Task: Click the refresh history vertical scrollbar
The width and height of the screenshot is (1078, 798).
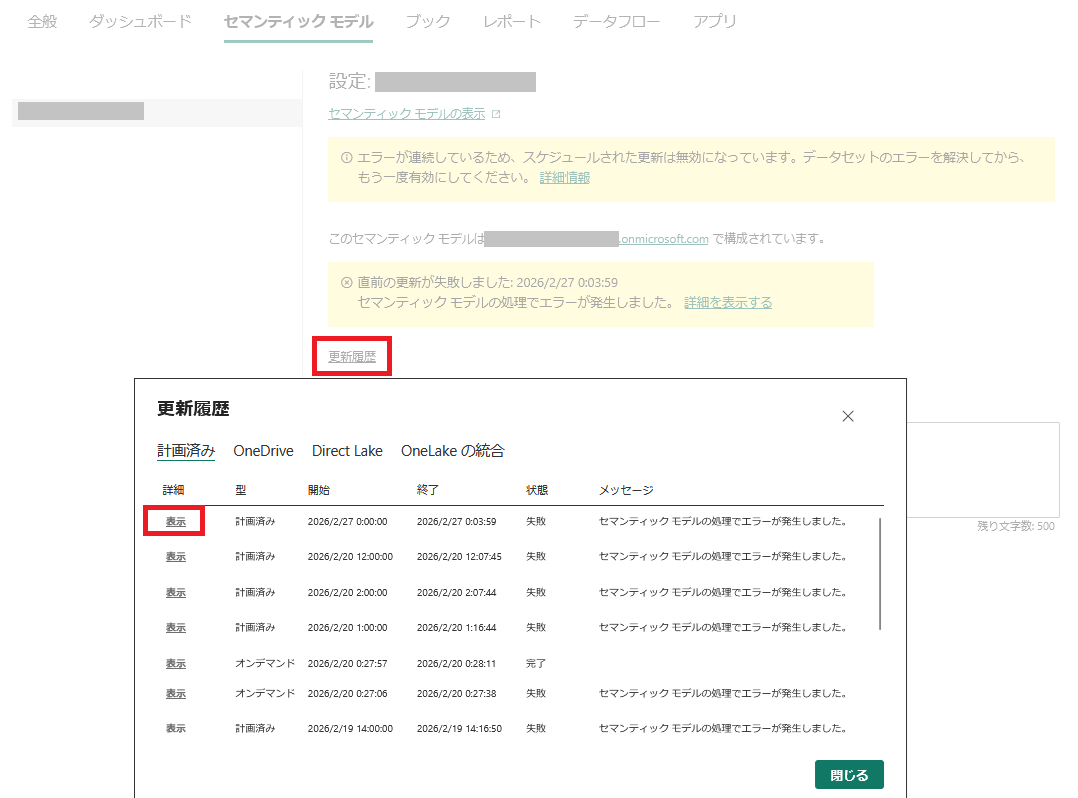Action: coord(880,573)
